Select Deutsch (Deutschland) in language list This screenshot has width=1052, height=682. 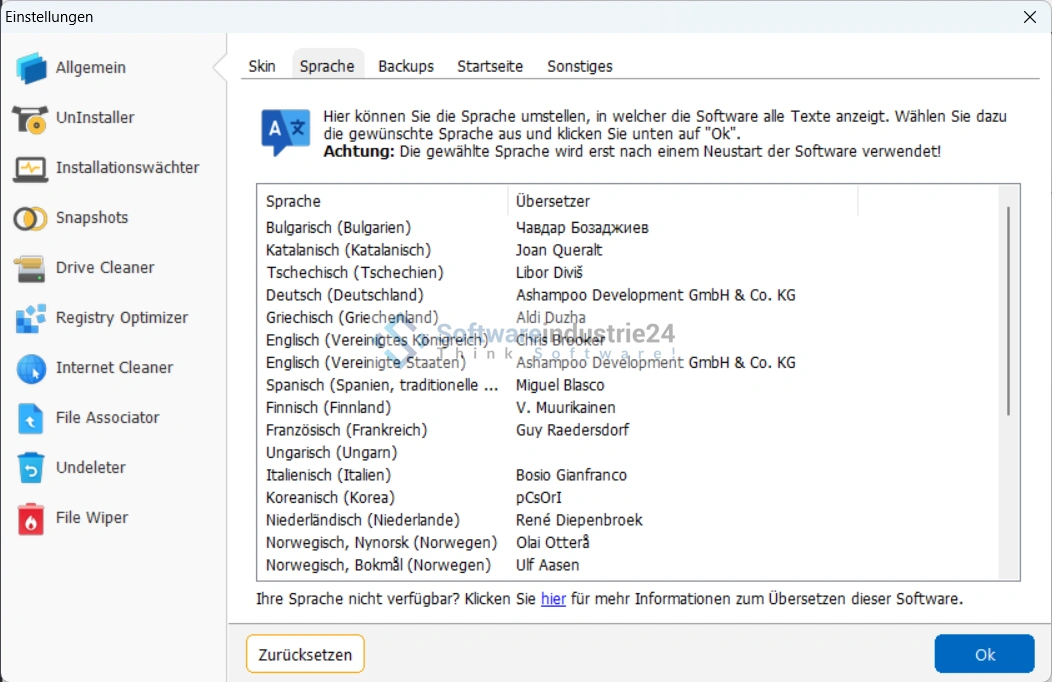[x=345, y=295]
